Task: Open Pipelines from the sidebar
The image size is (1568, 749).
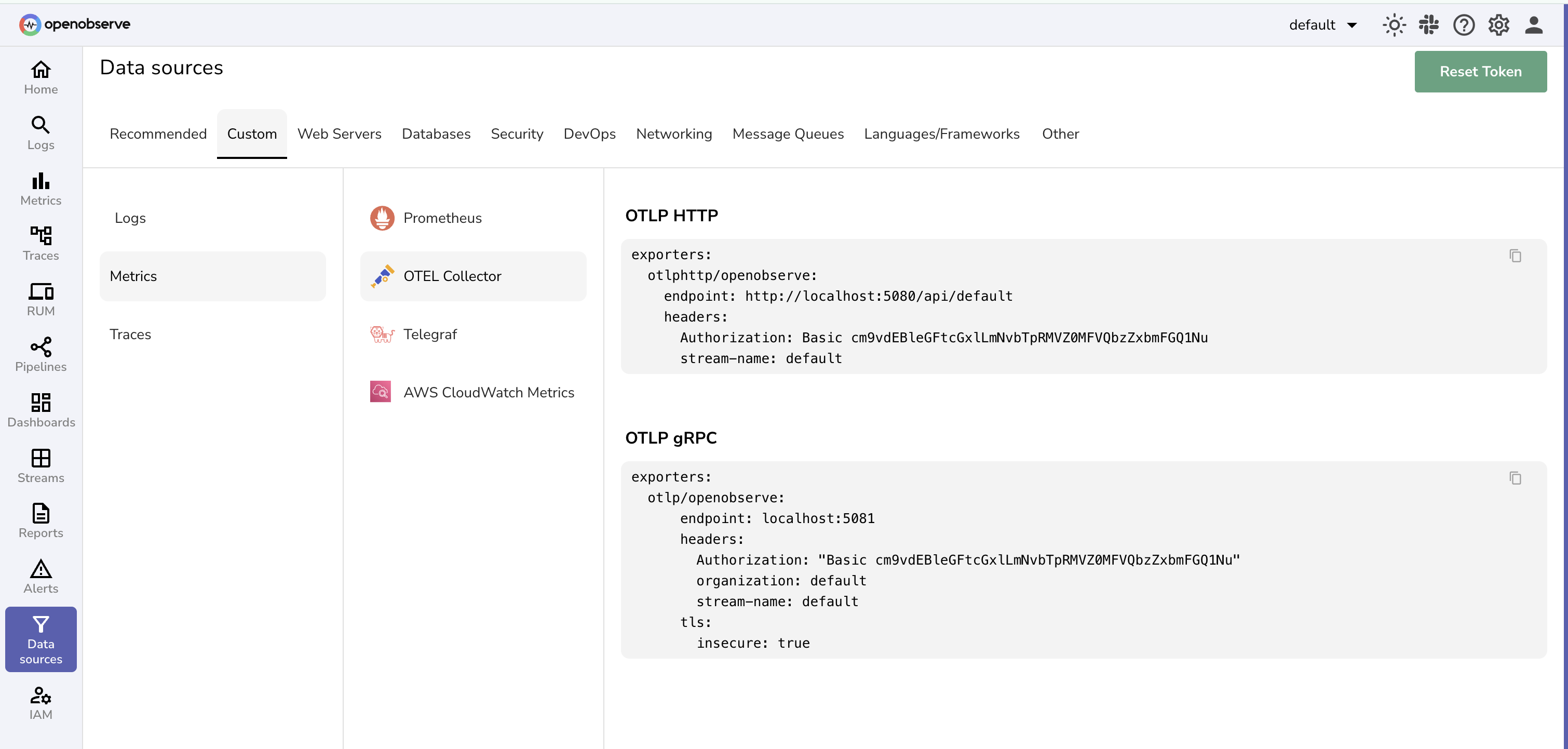Action: pyautogui.click(x=40, y=353)
